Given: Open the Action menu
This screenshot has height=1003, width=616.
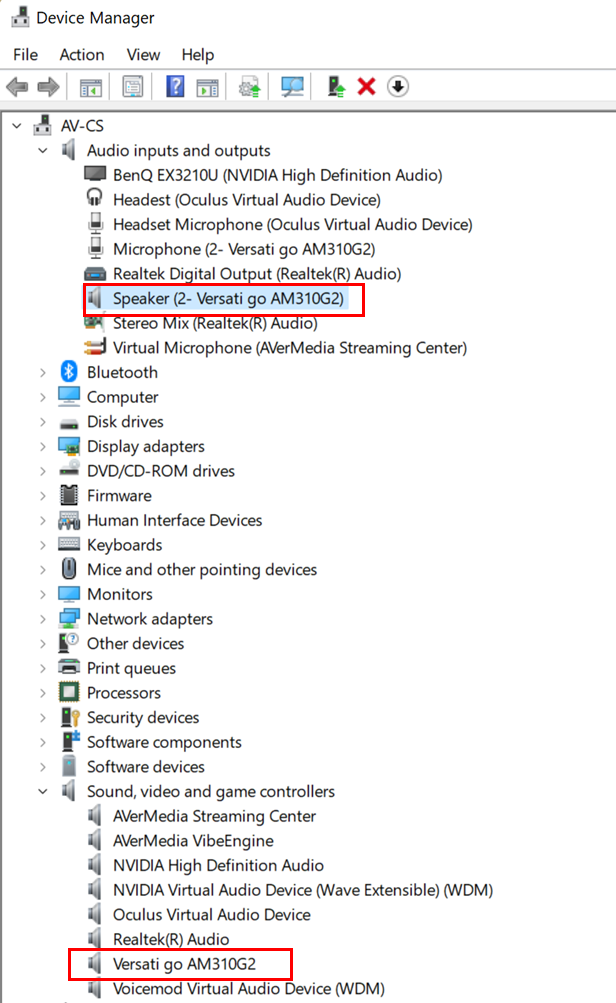Looking at the screenshot, I should point(82,55).
